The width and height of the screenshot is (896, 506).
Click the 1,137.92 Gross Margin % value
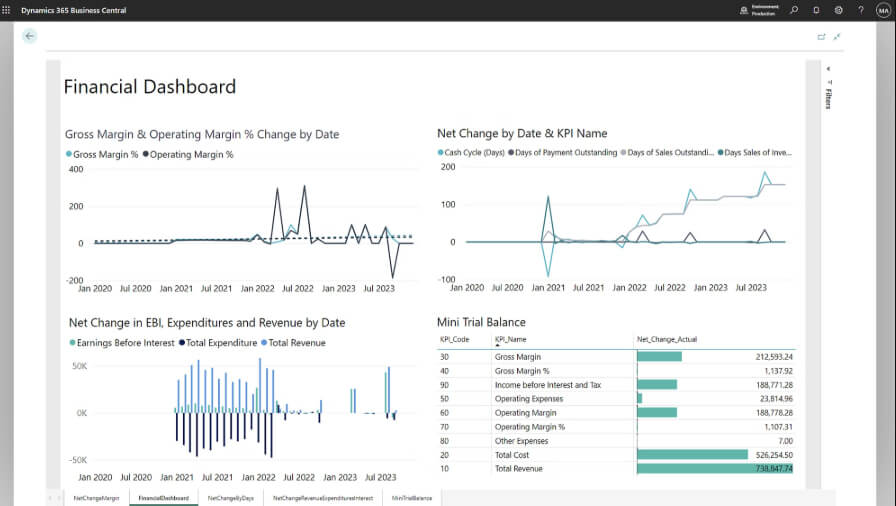point(778,371)
